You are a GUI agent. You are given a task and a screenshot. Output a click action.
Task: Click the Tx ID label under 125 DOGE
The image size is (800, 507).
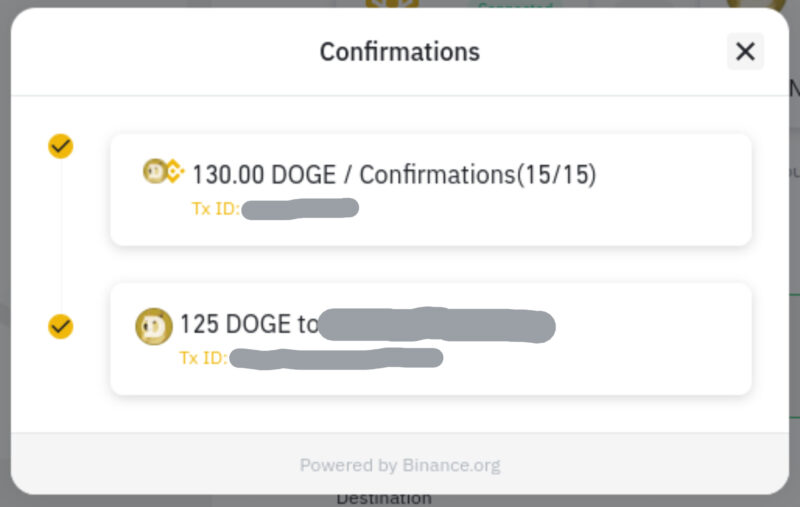click(x=203, y=358)
